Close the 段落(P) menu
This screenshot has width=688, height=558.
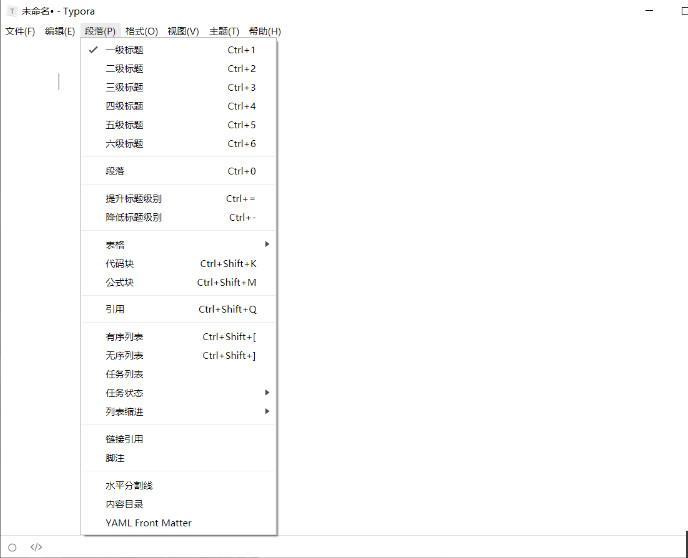(x=100, y=31)
